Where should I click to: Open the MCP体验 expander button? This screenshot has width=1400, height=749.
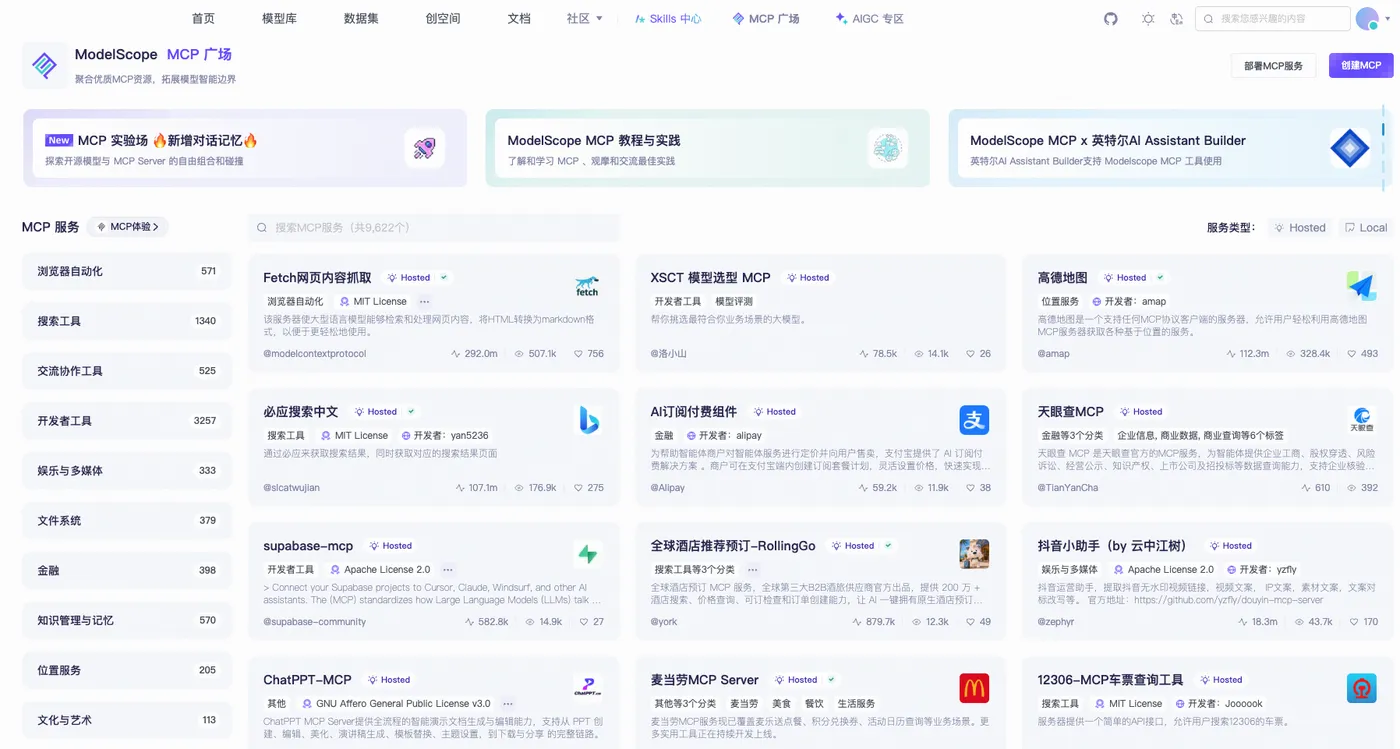tap(128, 227)
